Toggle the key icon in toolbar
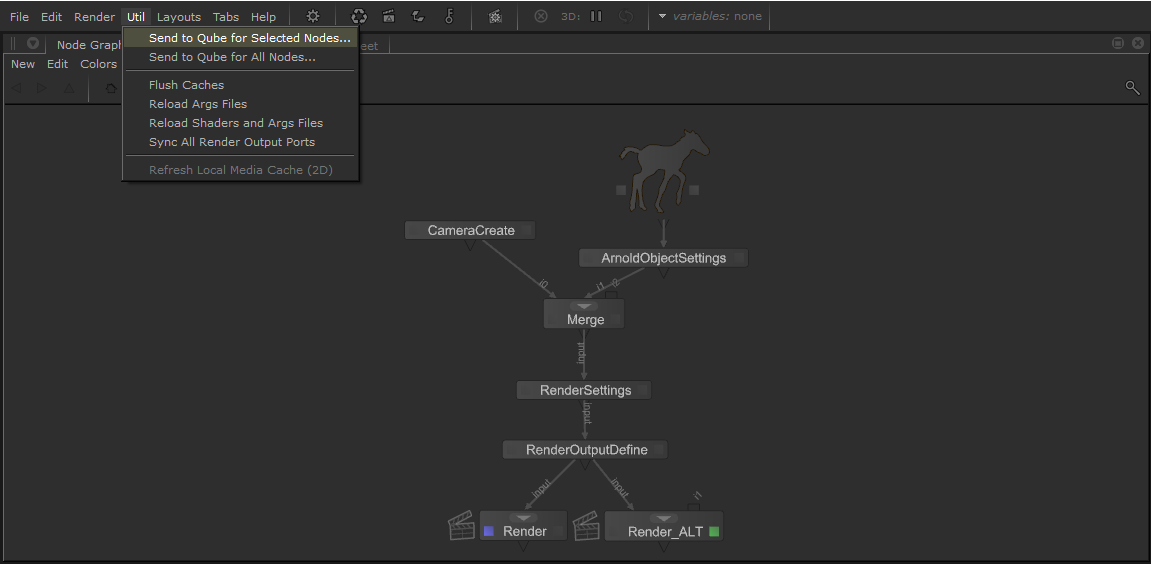This screenshot has width=1151, height=564. point(449,16)
